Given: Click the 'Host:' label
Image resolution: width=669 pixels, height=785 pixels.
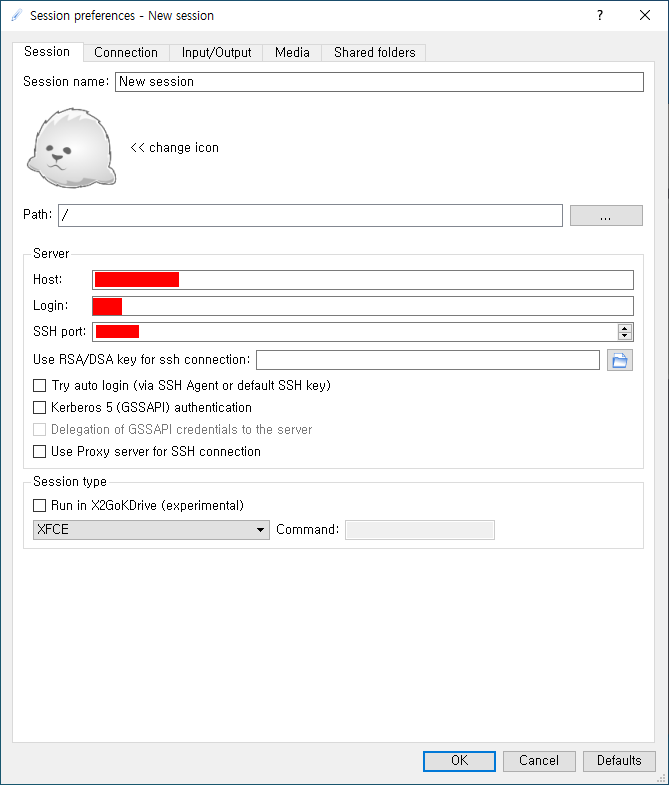Looking at the screenshot, I should [x=48, y=279].
